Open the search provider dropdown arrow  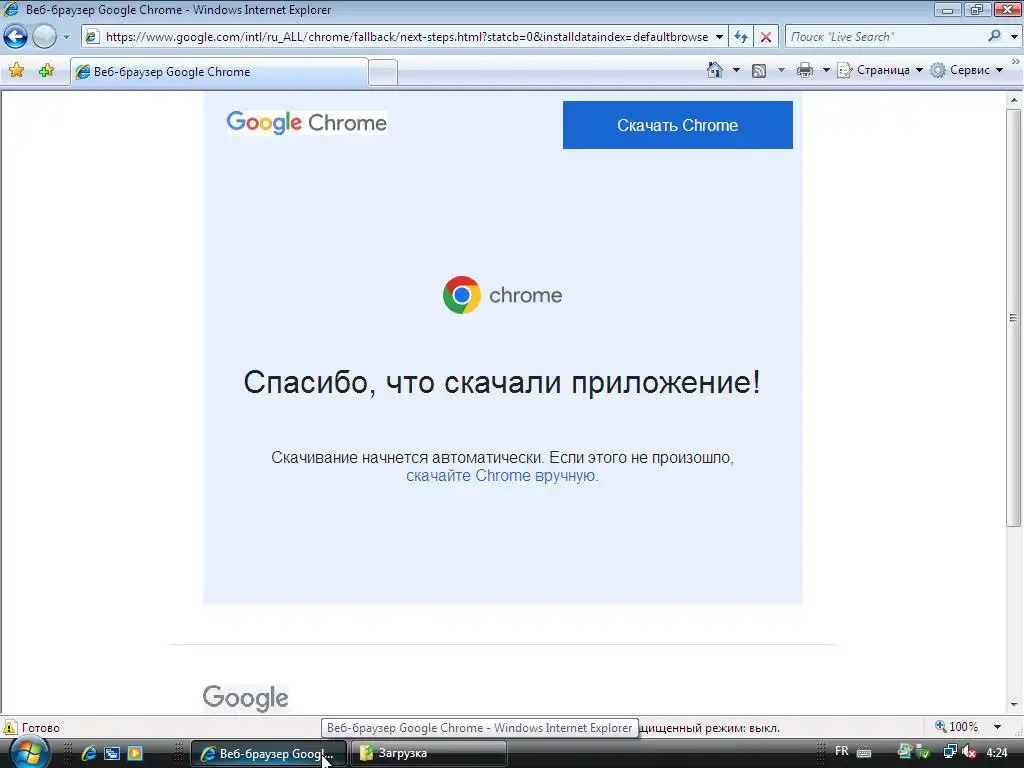pyautogui.click(x=1014, y=37)
